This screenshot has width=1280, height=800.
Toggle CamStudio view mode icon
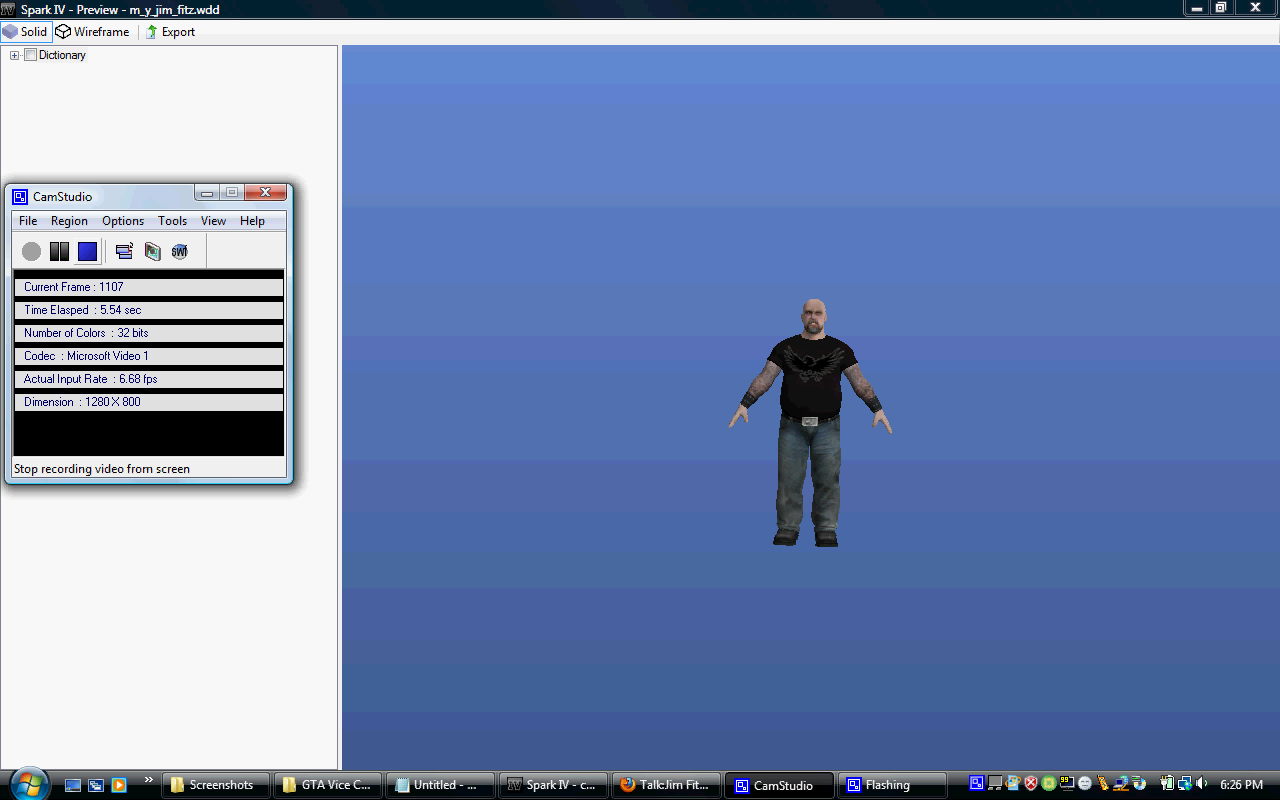tap(124, 251)
